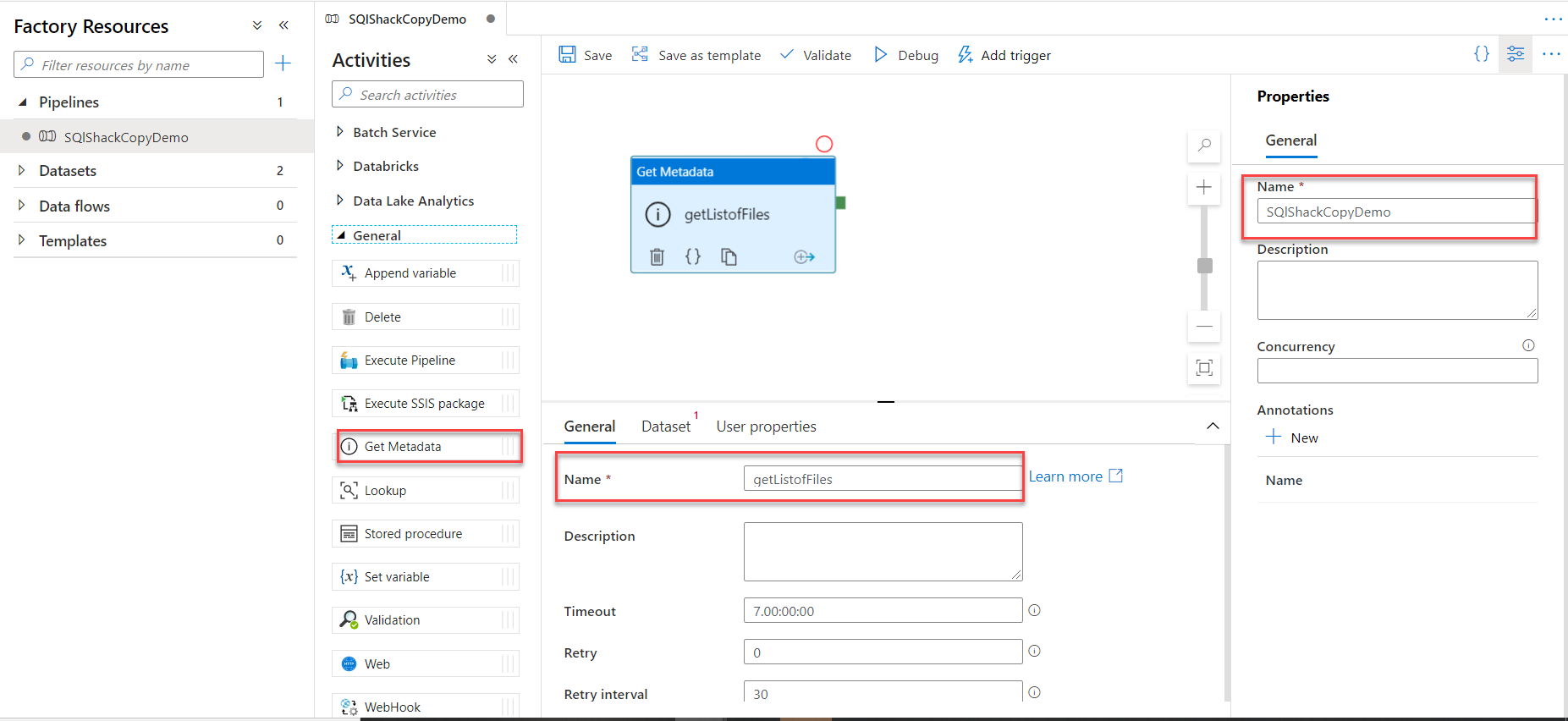This screenshot has height=721, width=1568.
Task: Open the User properties tab
Action: click(766, 427)
